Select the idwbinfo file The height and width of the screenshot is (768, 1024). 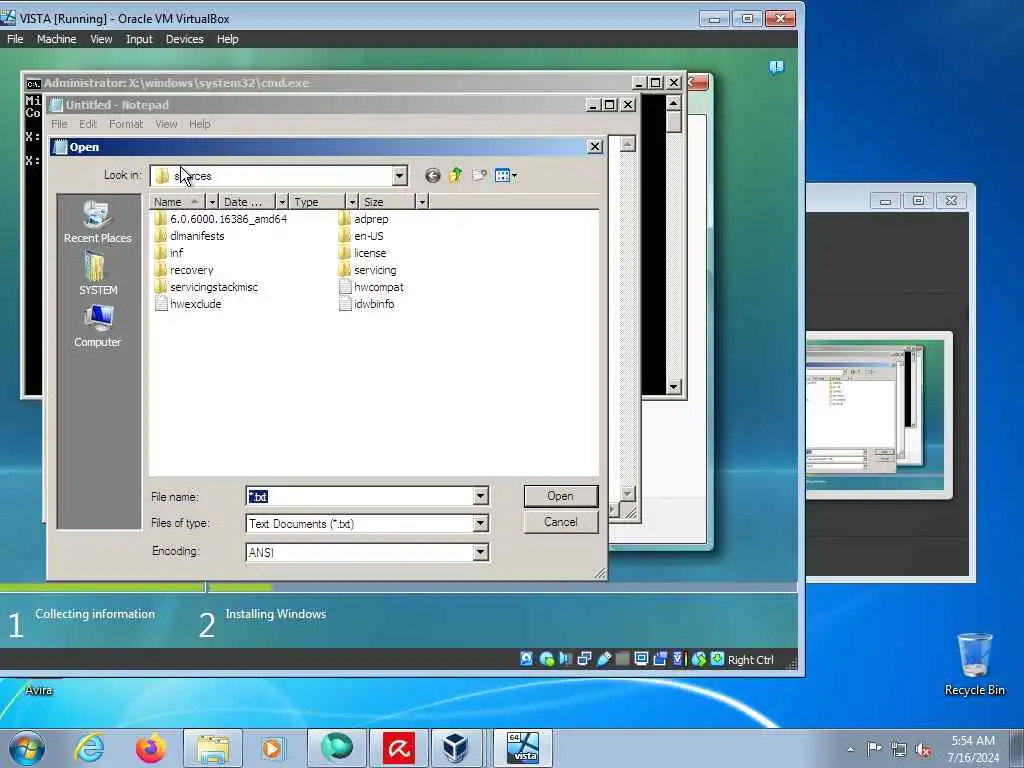pos(366,304)
